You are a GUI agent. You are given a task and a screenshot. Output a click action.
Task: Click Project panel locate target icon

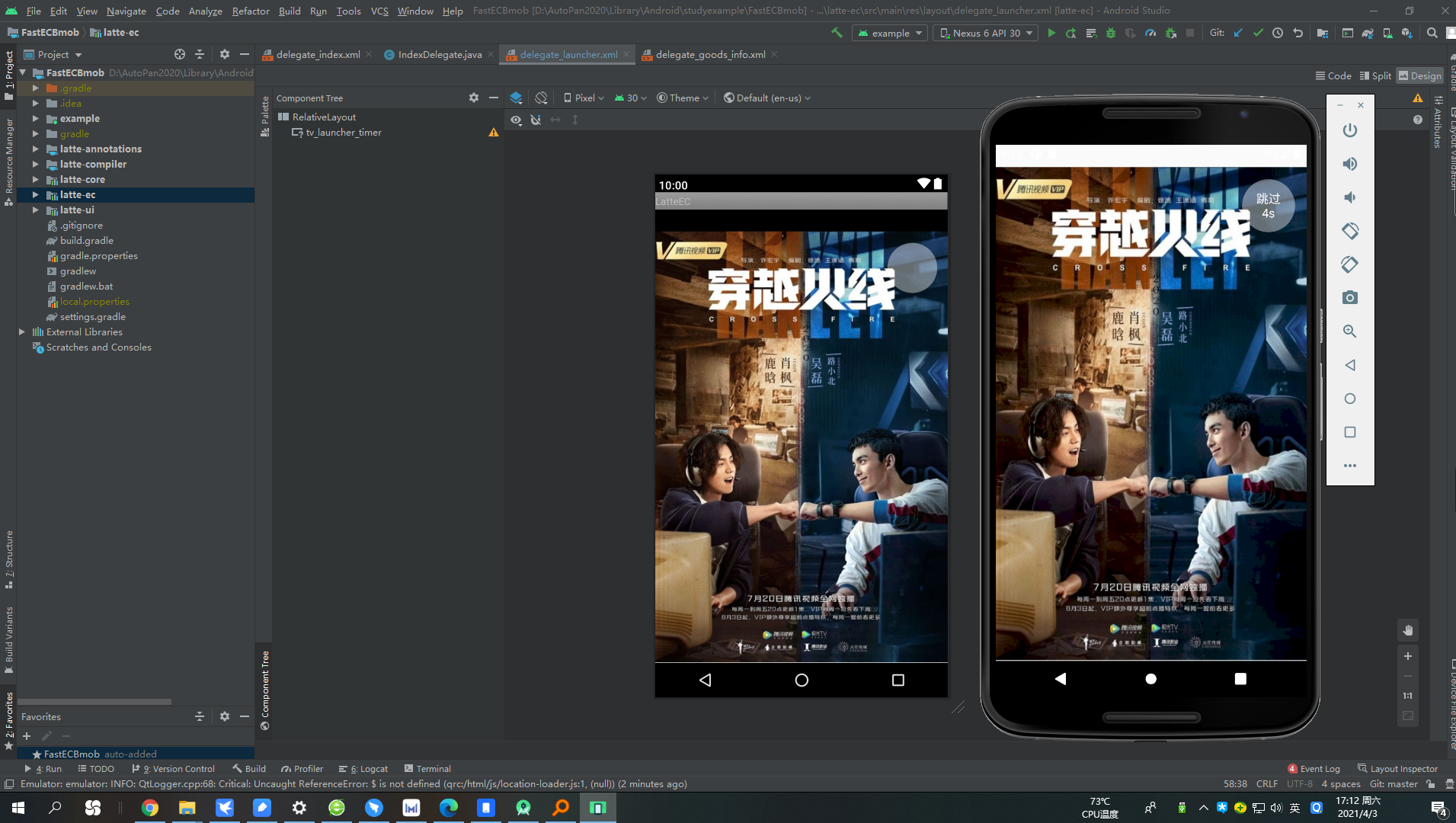pos(180,54)
